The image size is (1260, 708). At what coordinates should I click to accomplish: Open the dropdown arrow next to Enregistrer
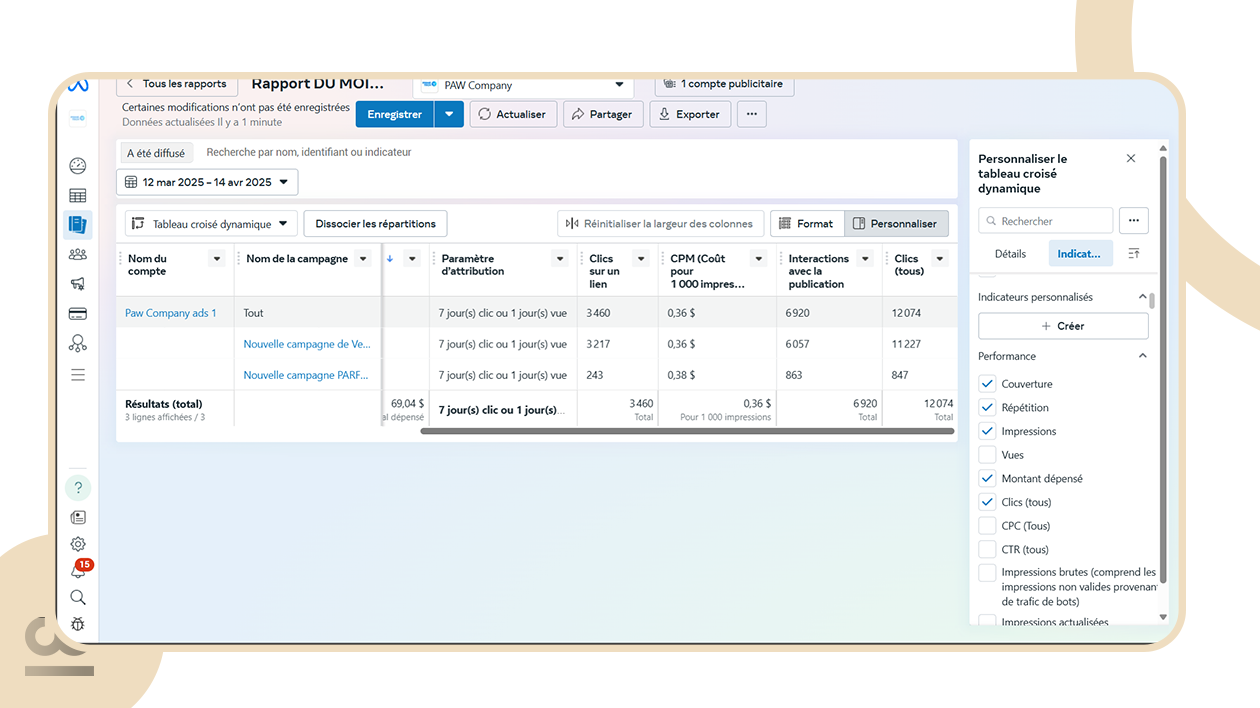449,114
